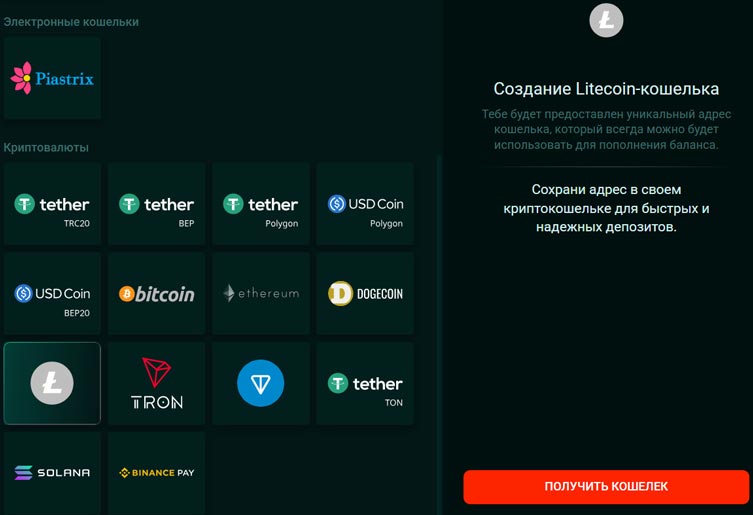Pick Bitcoin as deposit currency
This screenshot has width=753, height=515.
pyautogui.click(x=157, y=294)
